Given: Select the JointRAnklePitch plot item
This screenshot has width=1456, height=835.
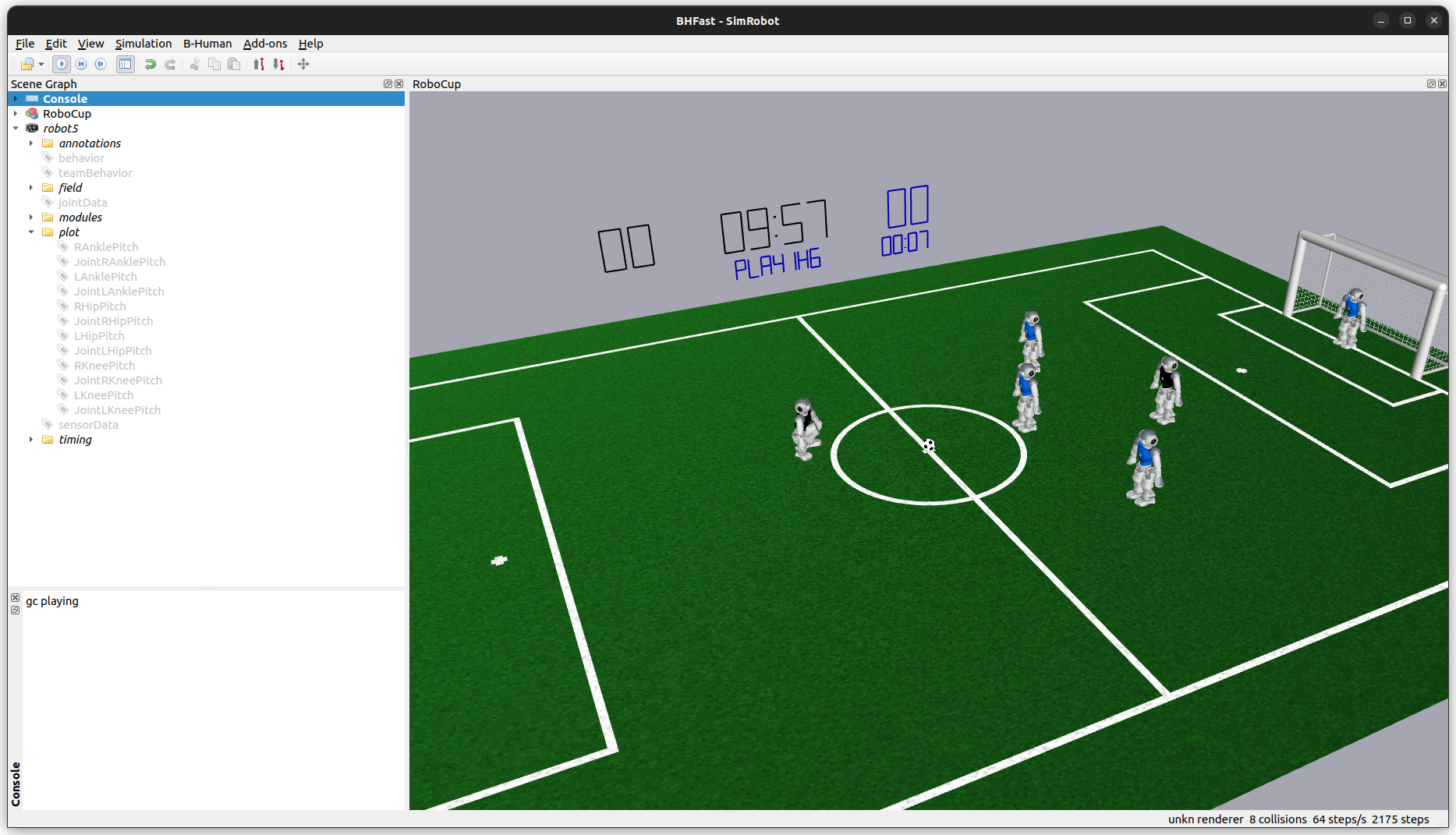Looking at the screenshot, I should click(119, 262).
